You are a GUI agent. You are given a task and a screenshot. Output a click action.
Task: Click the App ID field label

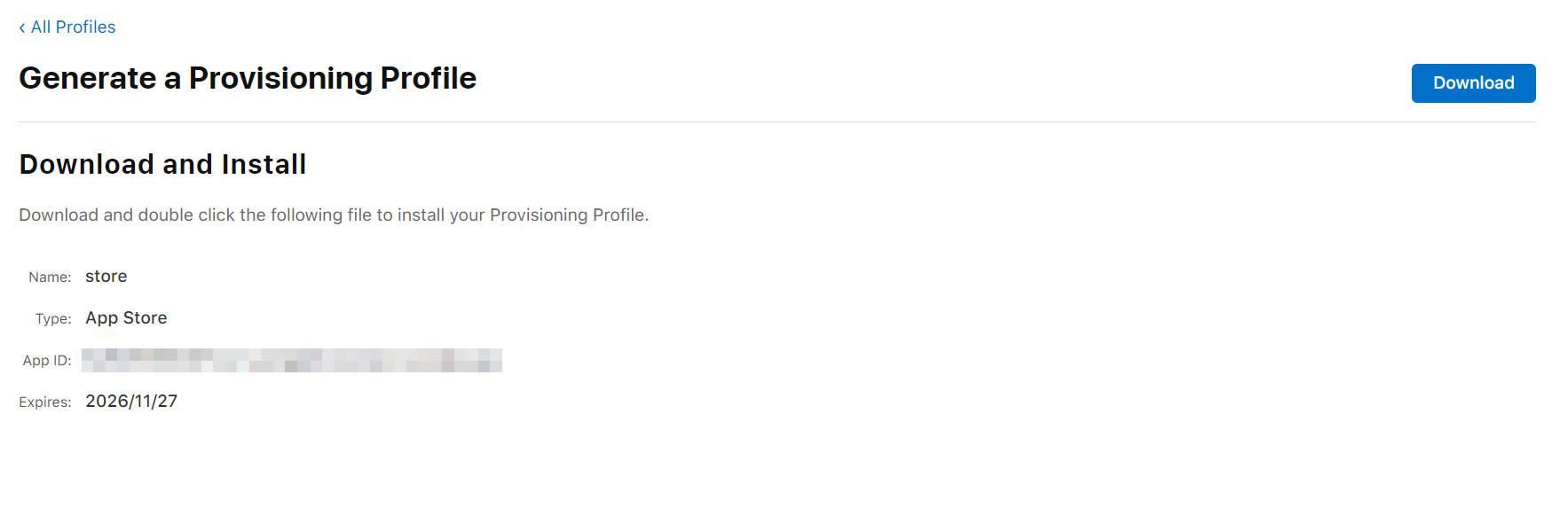coord(47,361)
